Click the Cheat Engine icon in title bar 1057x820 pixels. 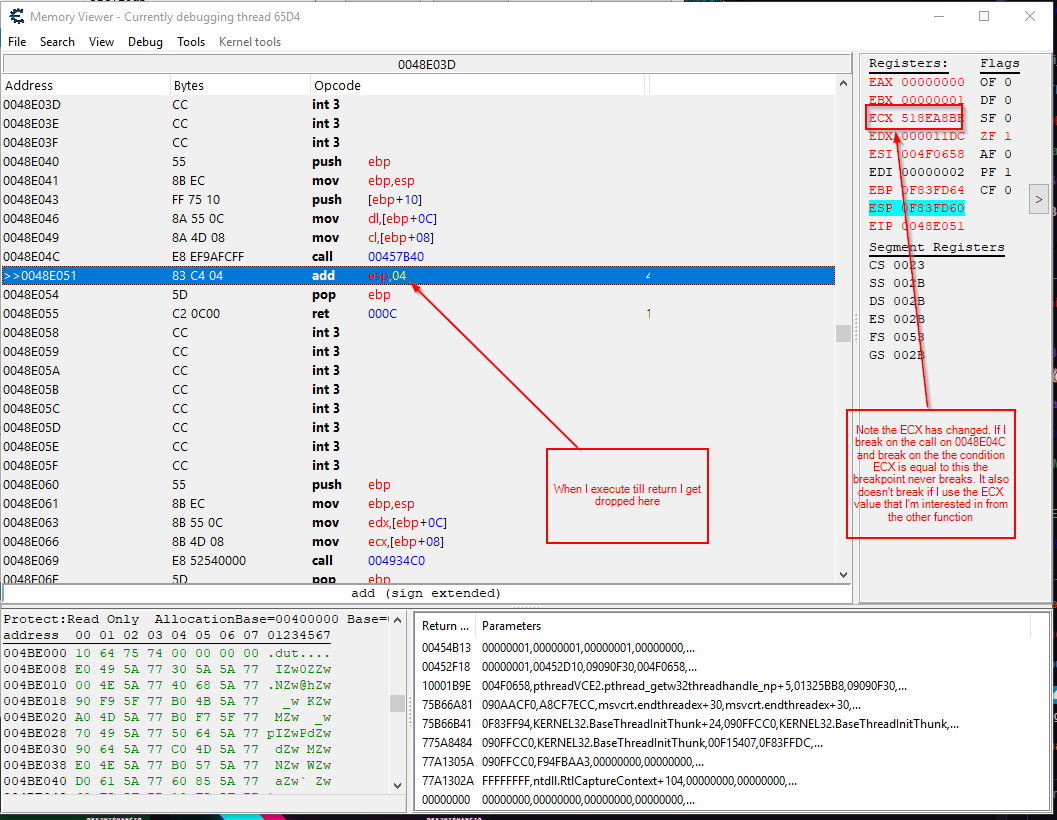(x=16, y=16)
